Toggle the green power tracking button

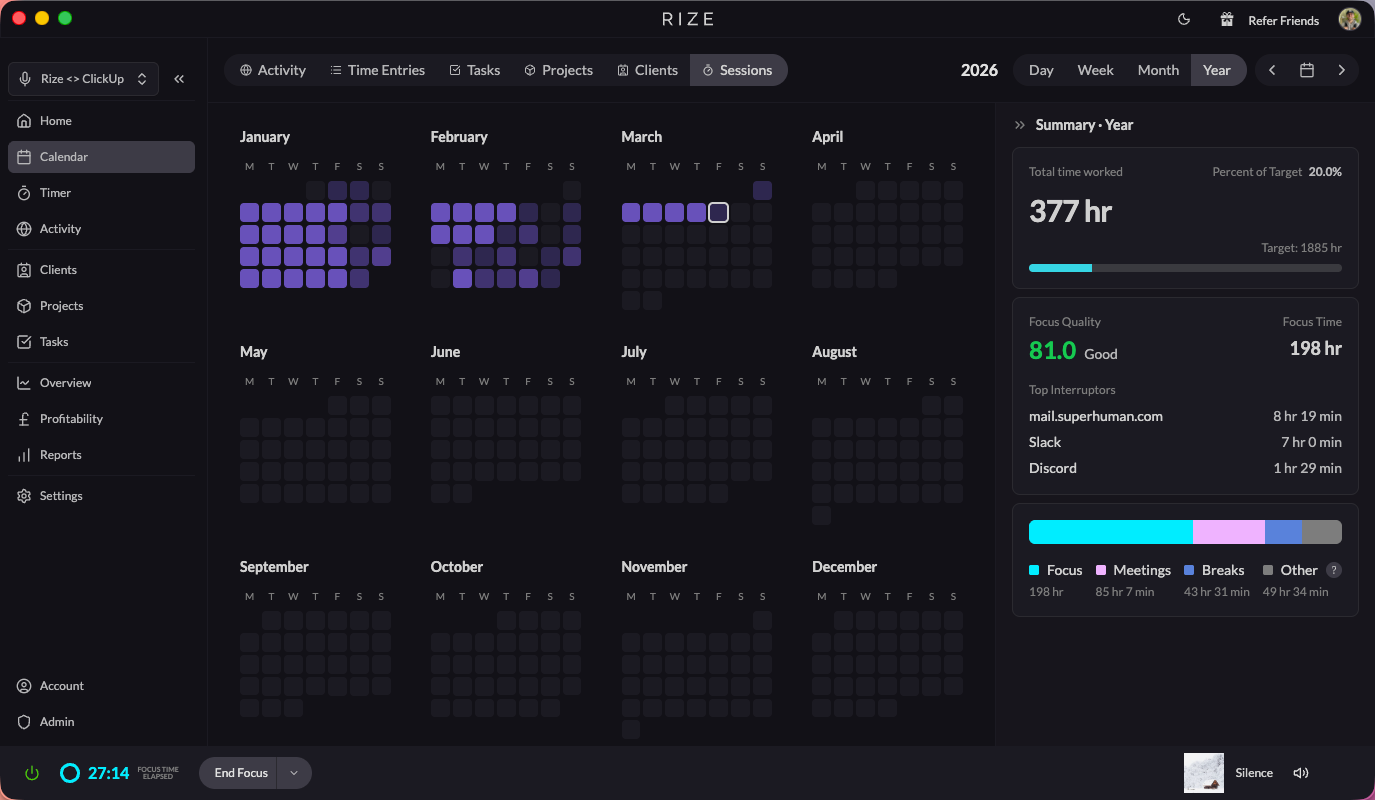(x=32, y=773)
